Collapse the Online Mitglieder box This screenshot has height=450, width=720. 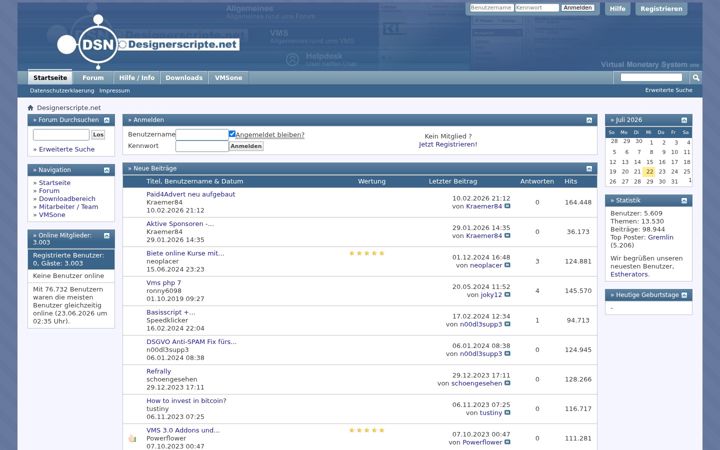pos(107,236)
